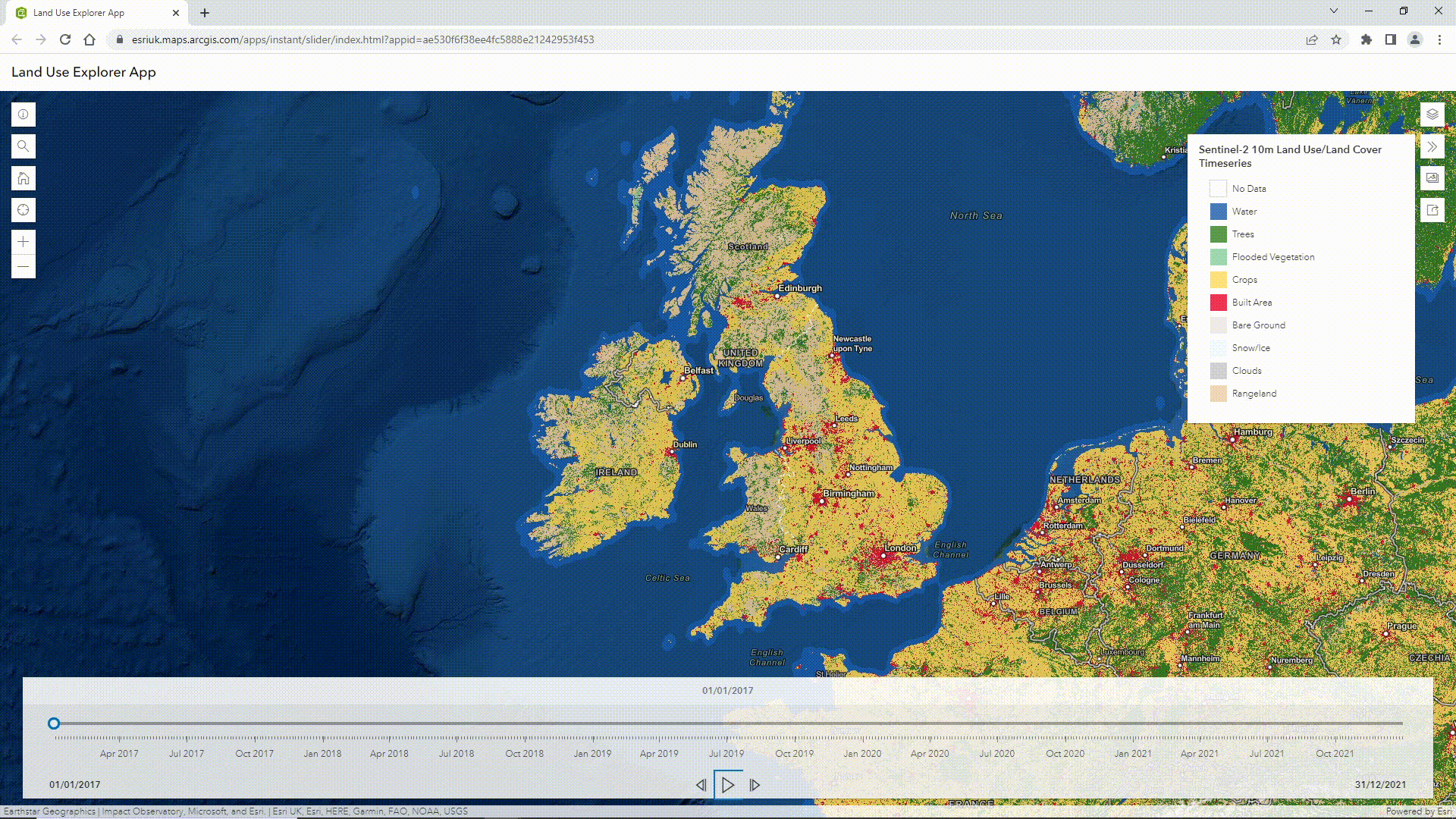The image size is (1456, 819).
Task: Step back to the previous time step
Action: coord(701,785)
